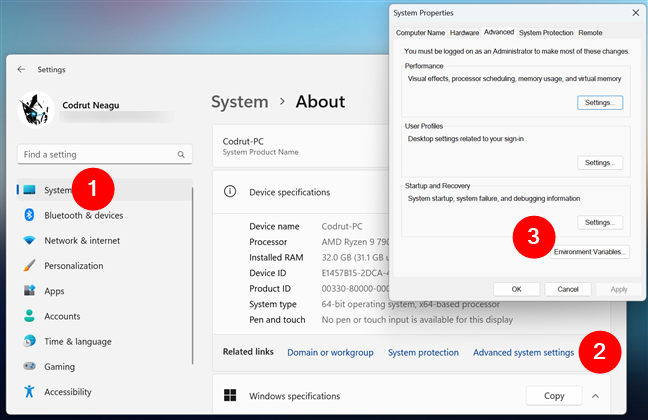Click the Codrut Neagu account name
The width and height of the screenshot is (648, 420).
pos(91,105)
